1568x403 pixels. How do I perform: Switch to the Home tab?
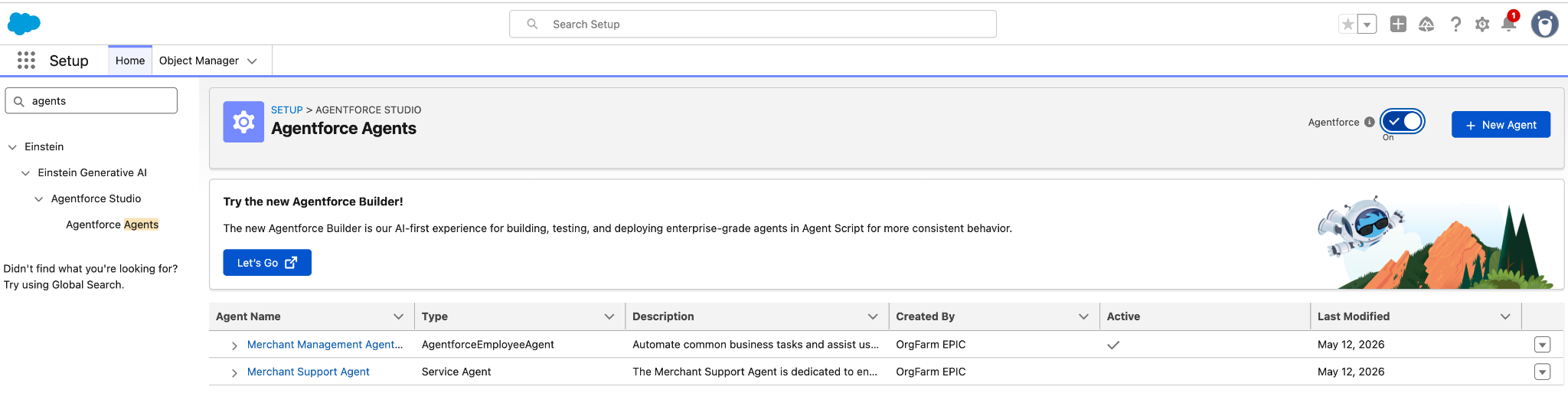(130, 61)
